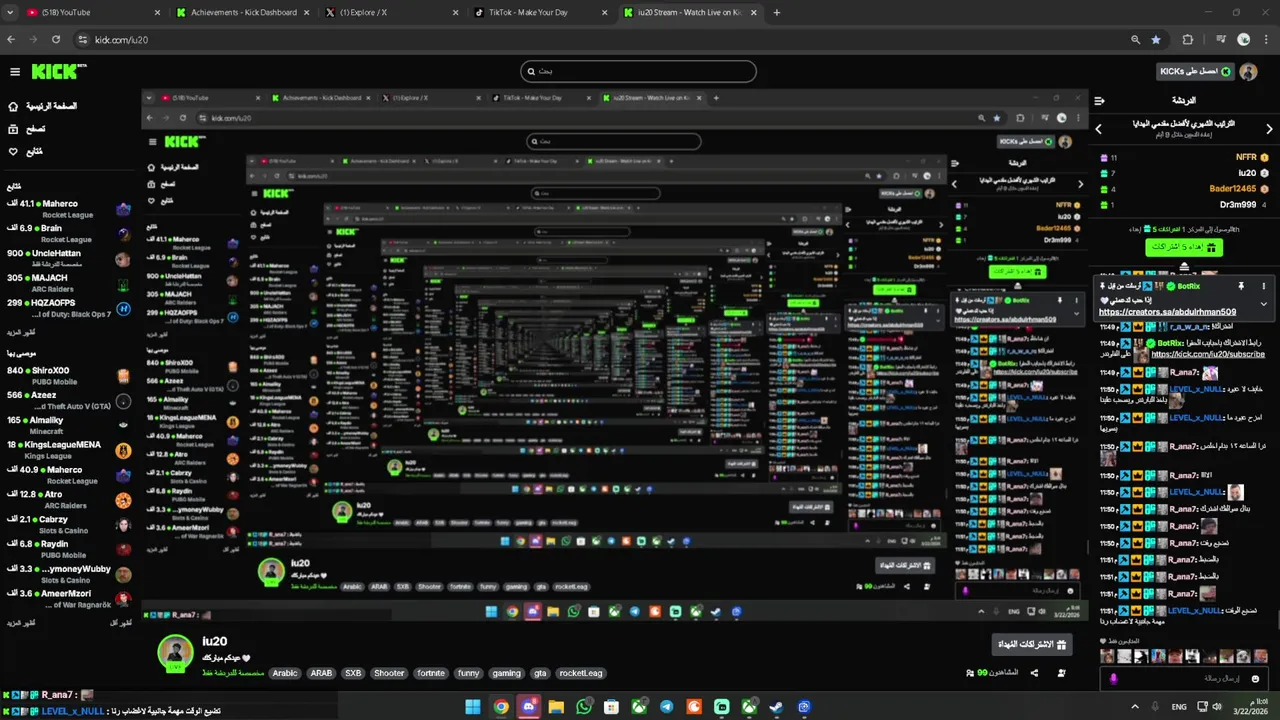Viewport: 1280px width, 720px height.
Task: Click the chat message input
Action: pyautogui.click(x=1184, y=679)
